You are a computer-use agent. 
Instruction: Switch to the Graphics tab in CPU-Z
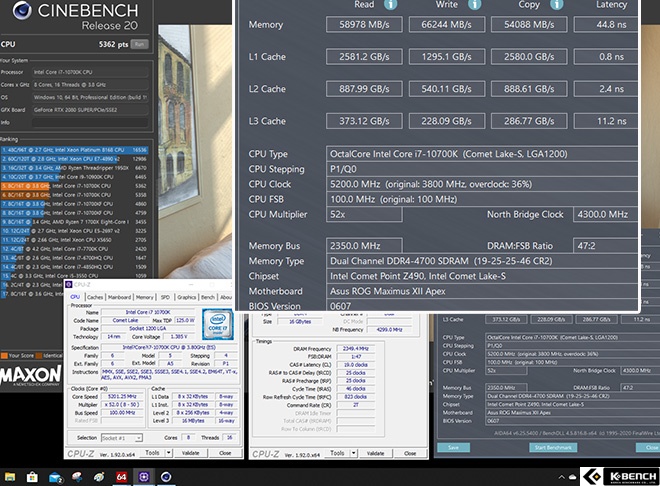pos(186,297)
